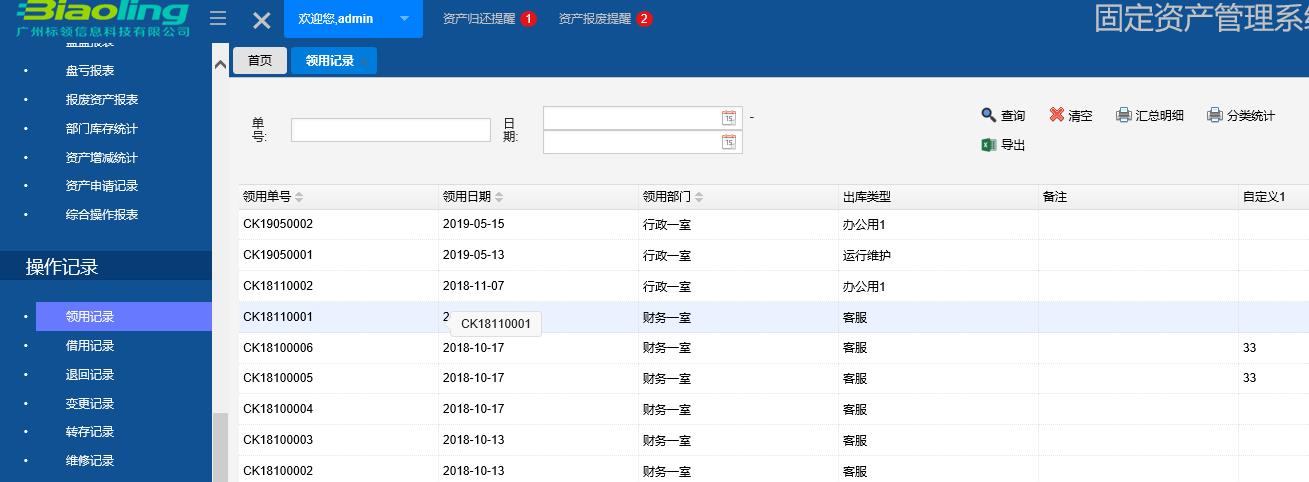
Task: Open the start date calendar picker
Action: point(729,118)
